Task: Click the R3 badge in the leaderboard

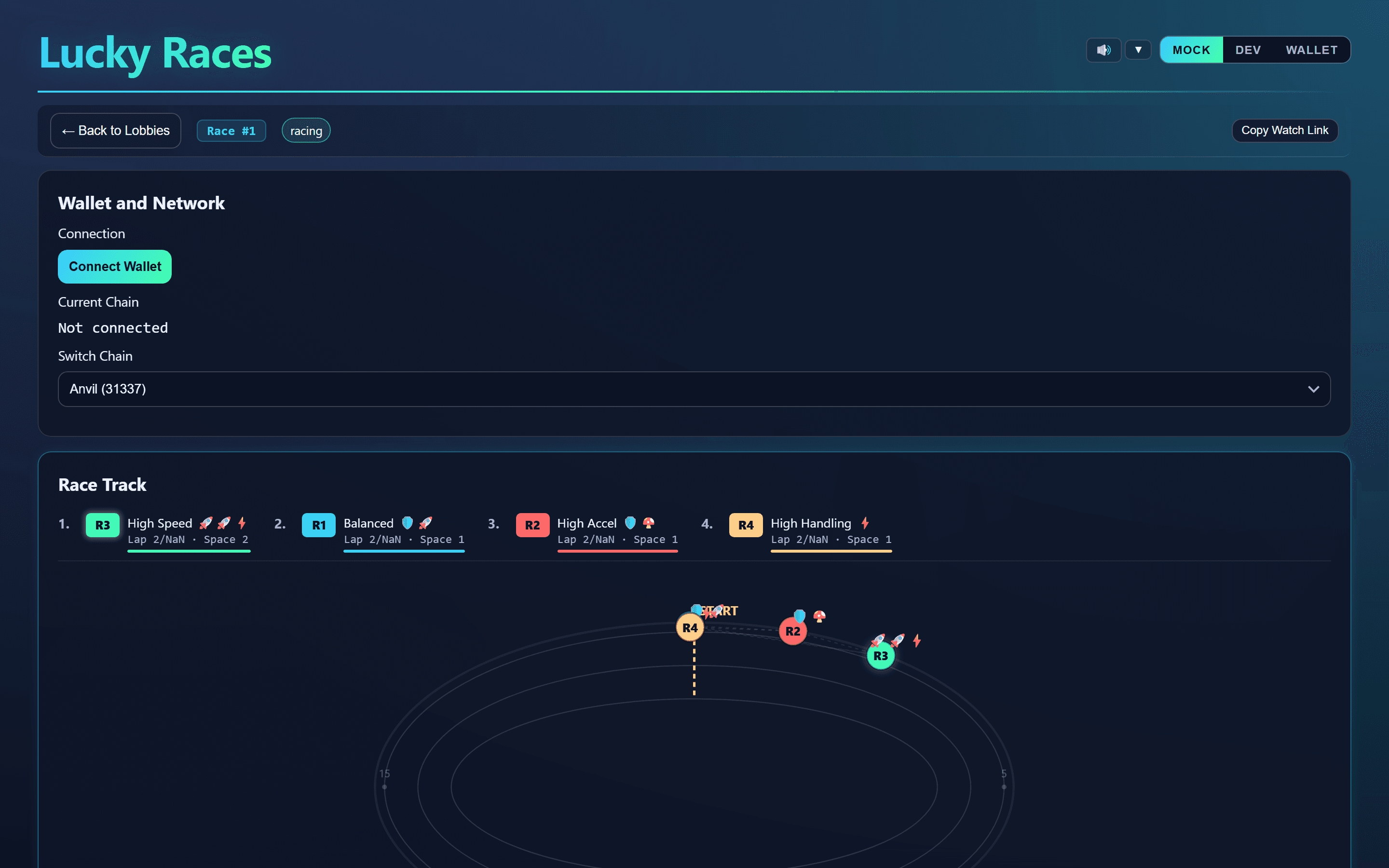Action: [103, 525]
